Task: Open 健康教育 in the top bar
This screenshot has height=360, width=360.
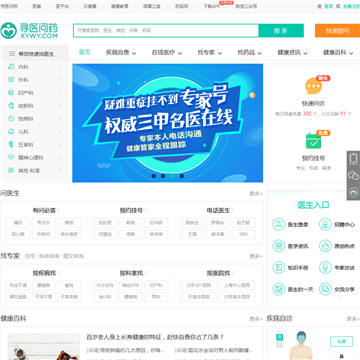Action: 120,6
